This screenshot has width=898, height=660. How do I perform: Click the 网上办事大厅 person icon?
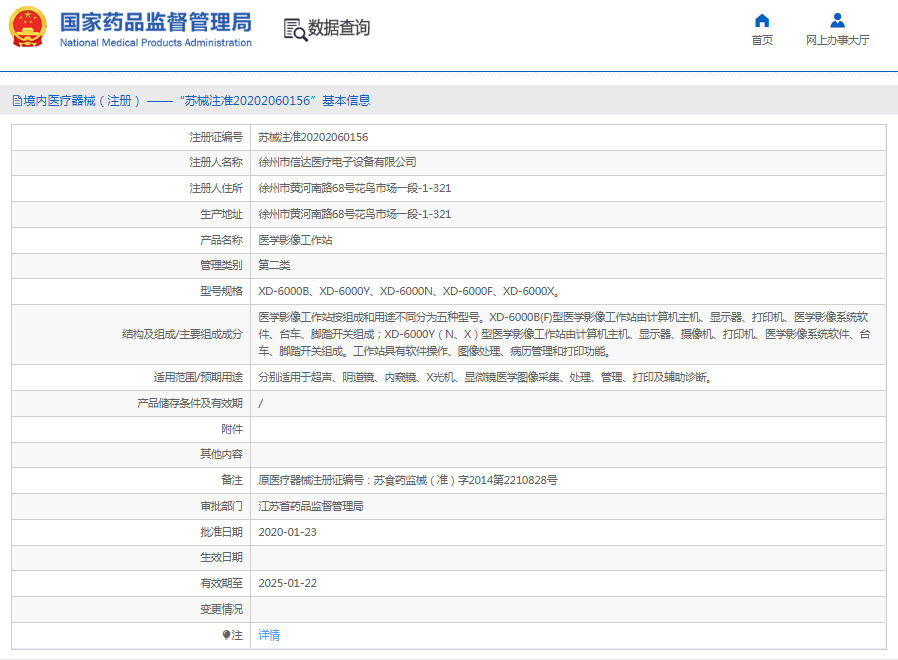[x=838, y=21]
